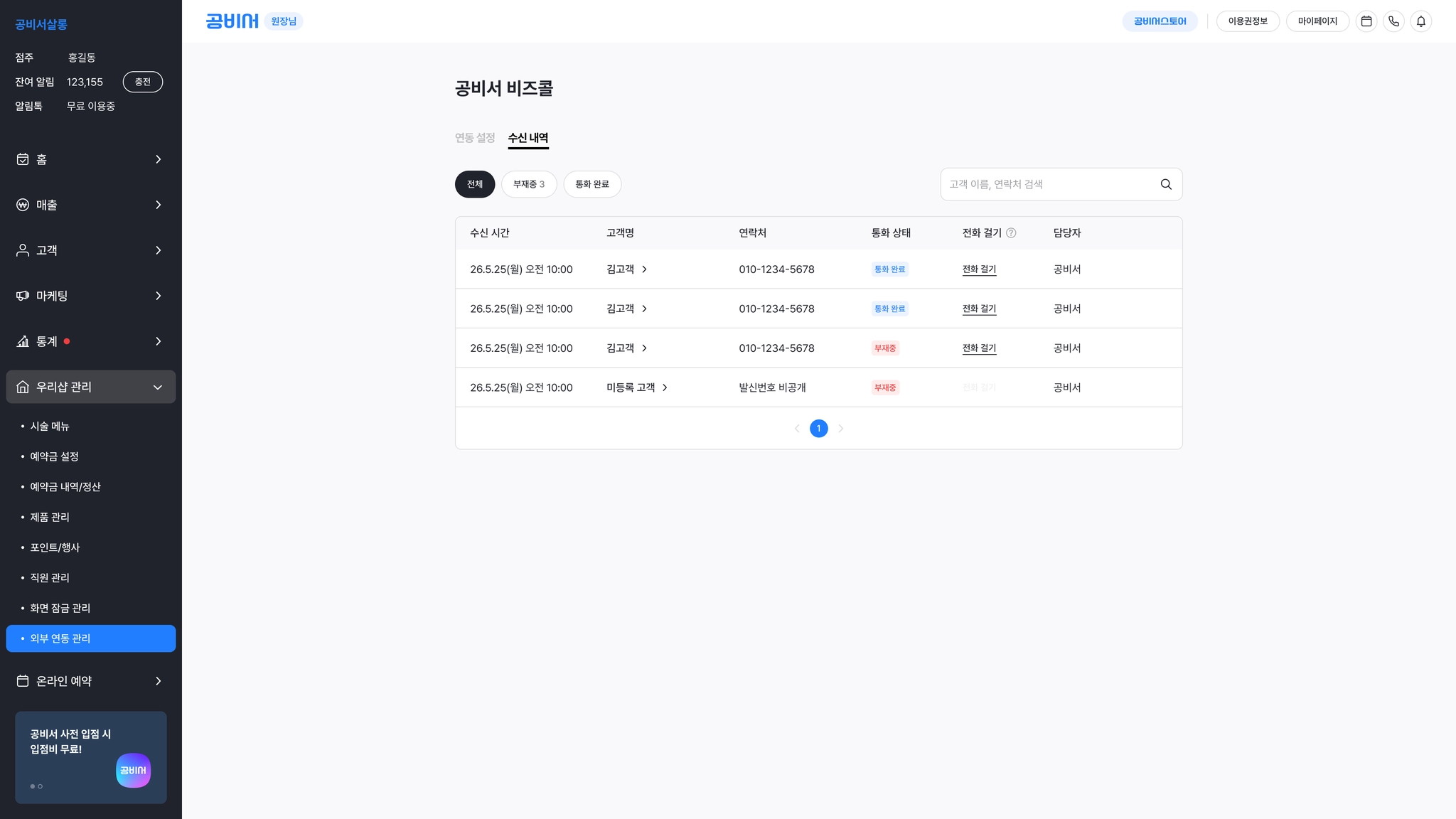Click 전화 걸기 link in 부재중 김고객 row
Screen dimensions: 1456x819
click(x=979, y=348)
